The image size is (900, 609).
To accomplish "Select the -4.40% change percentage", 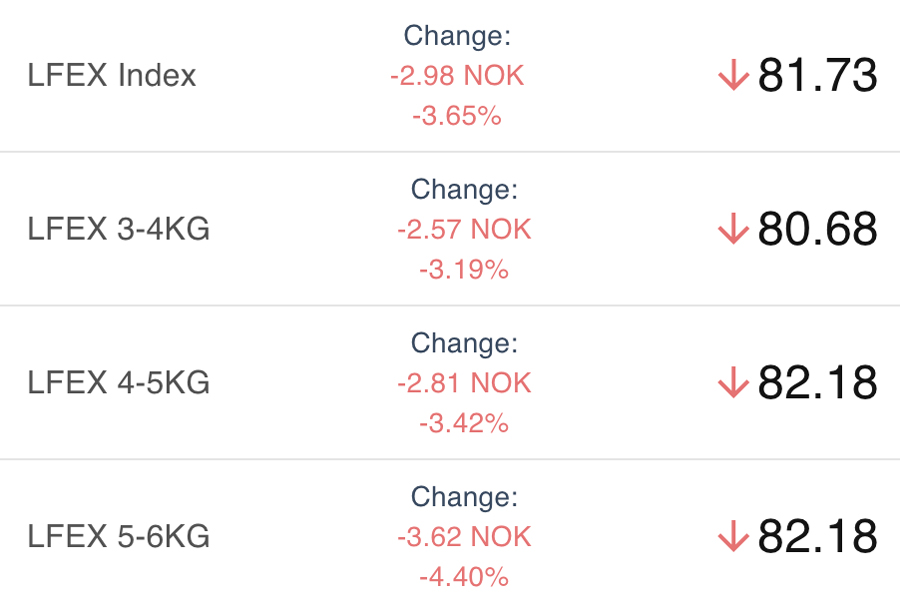I will click(464, 577).
